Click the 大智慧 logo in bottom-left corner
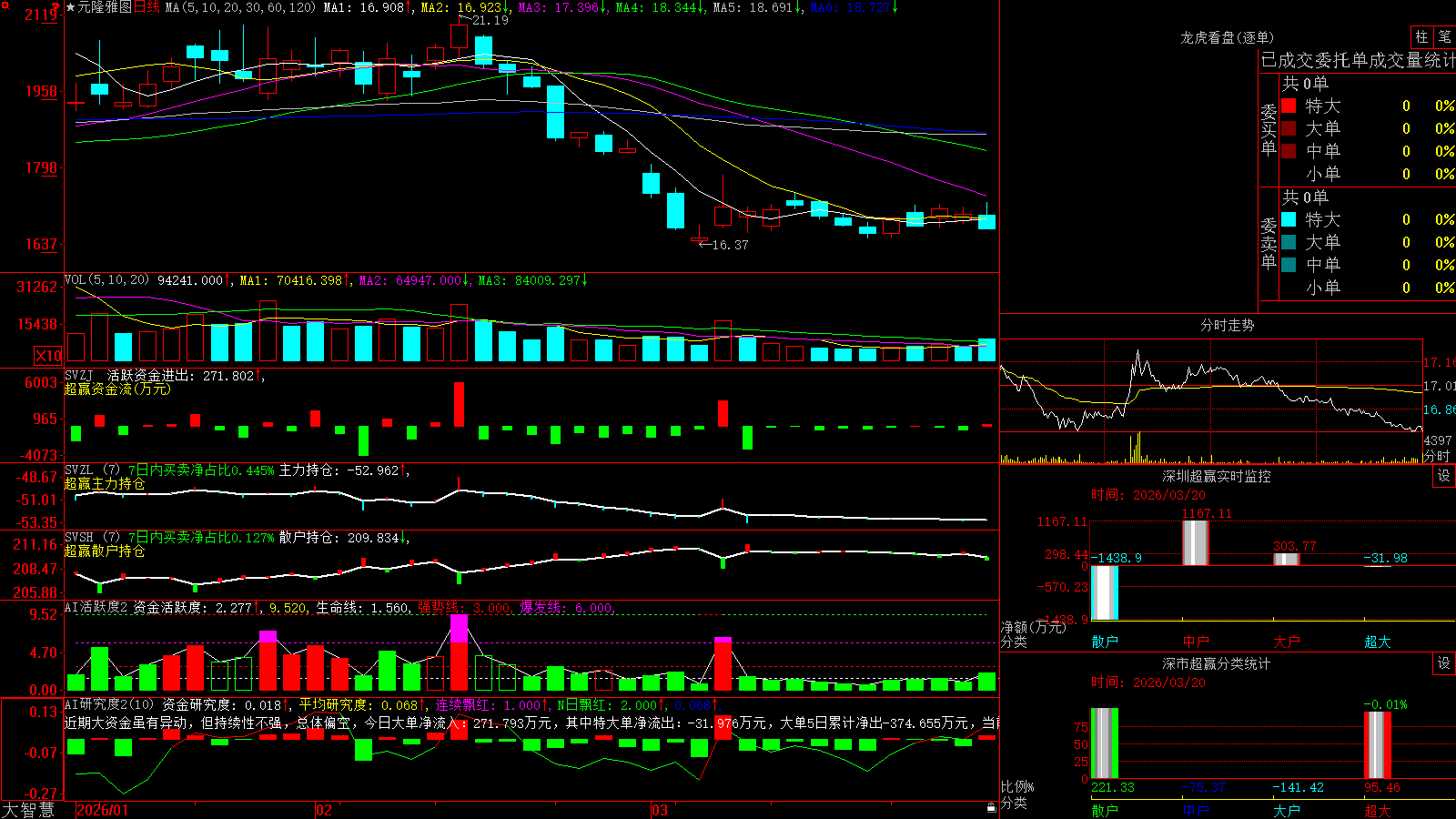The image size is (1456, 819). [x=28, y=810]
